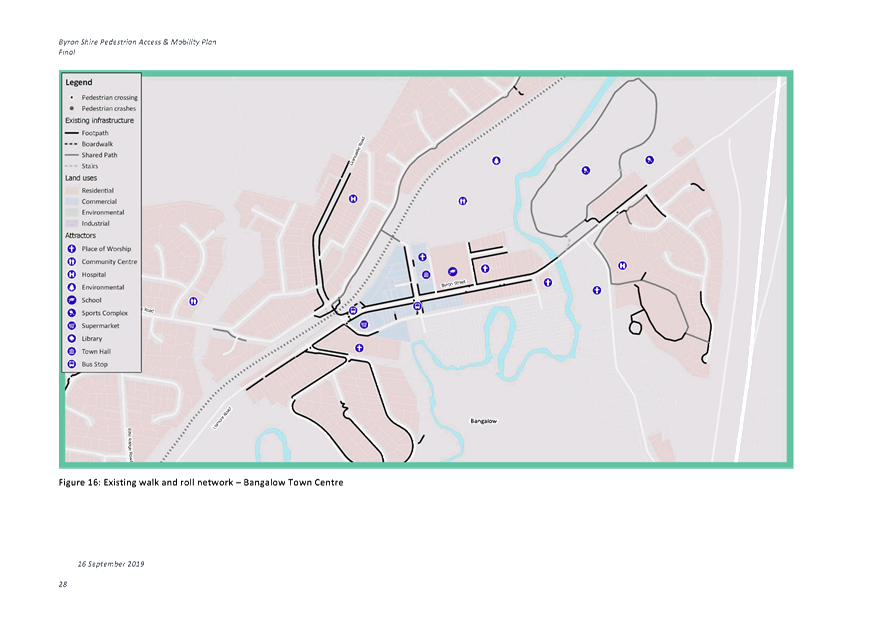The height and width of the screenshot is (619, 875).
Task: Click the 'Bangalow' map label
Action: pos(483,421)
